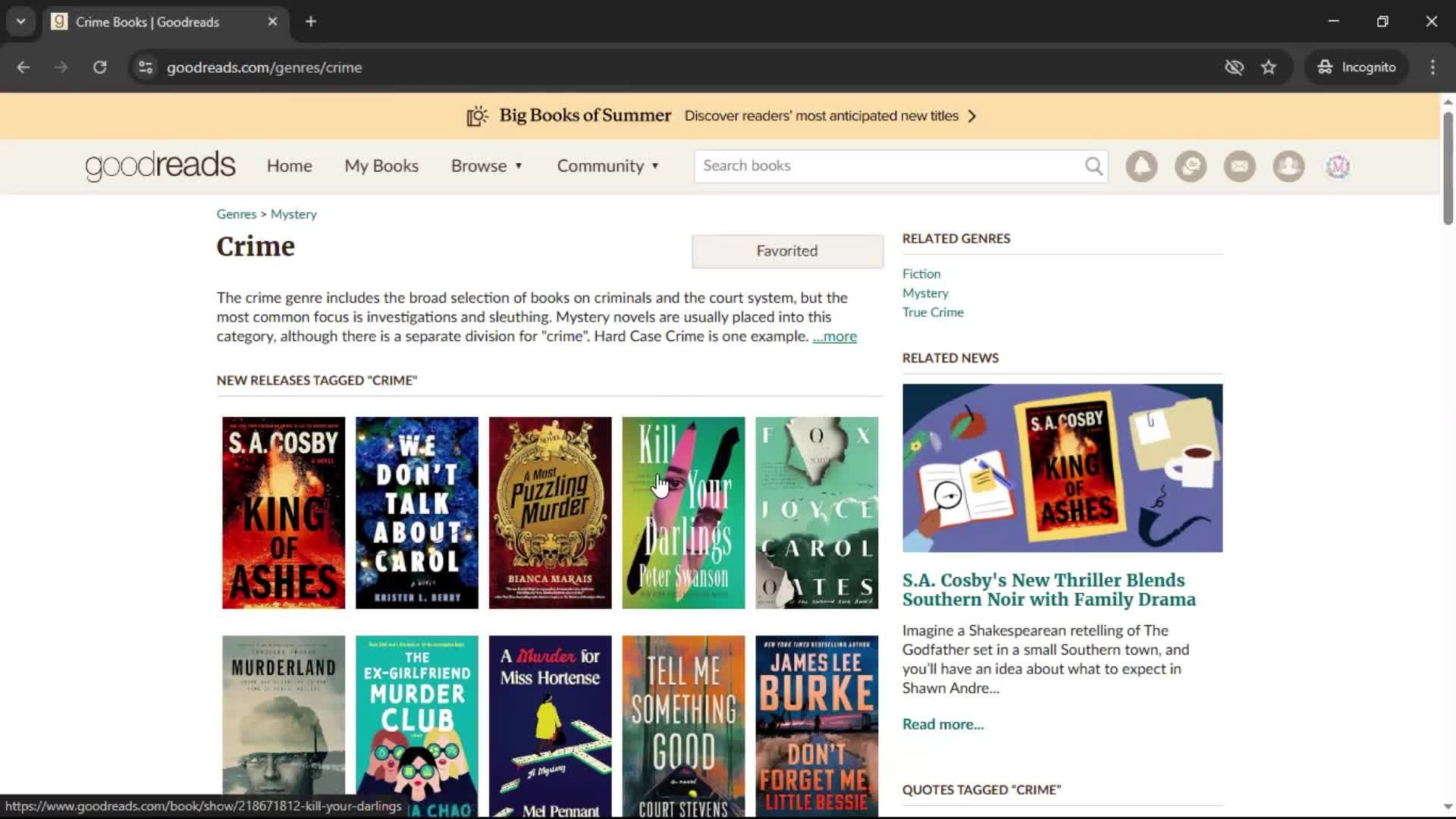Image resolution: width=1456 pixels, height=819 pixels.
Task: Open the True Crime related genre
Action: pos(933,312)
